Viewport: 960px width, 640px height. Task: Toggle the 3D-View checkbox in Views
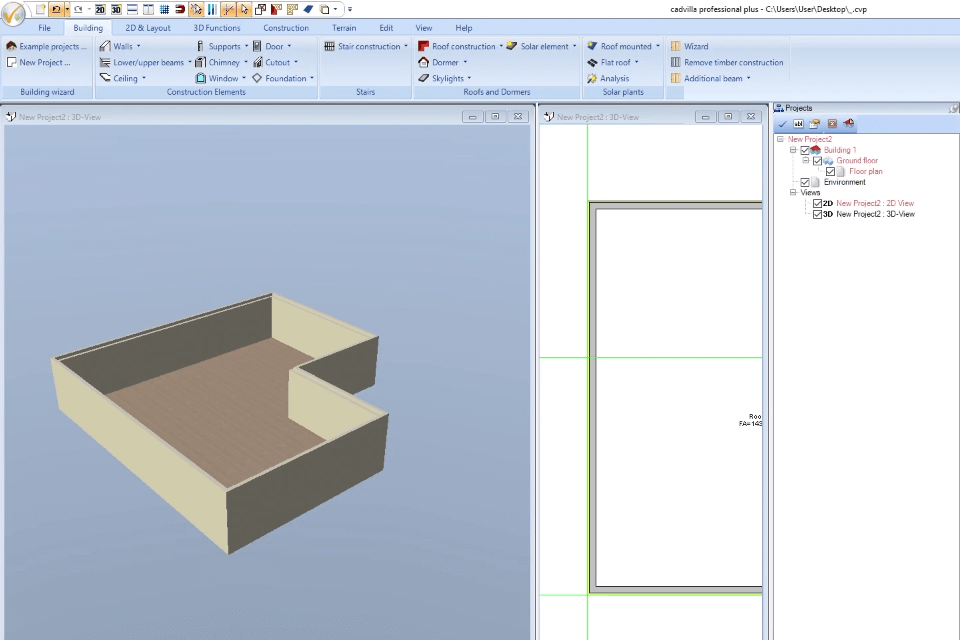[x=817, y=214]
